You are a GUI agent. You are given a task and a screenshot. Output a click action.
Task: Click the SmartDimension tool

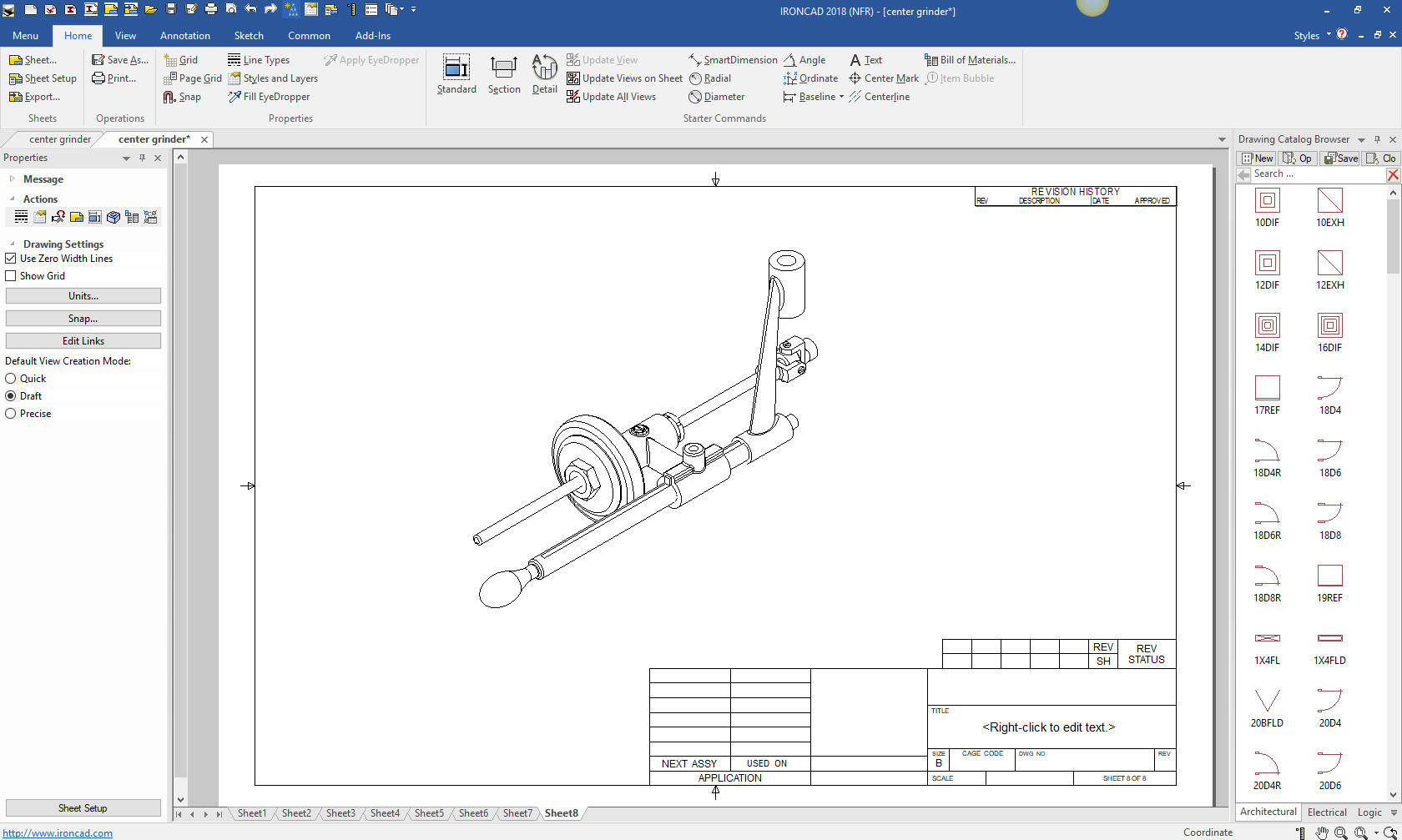click(x=732, y=60)
